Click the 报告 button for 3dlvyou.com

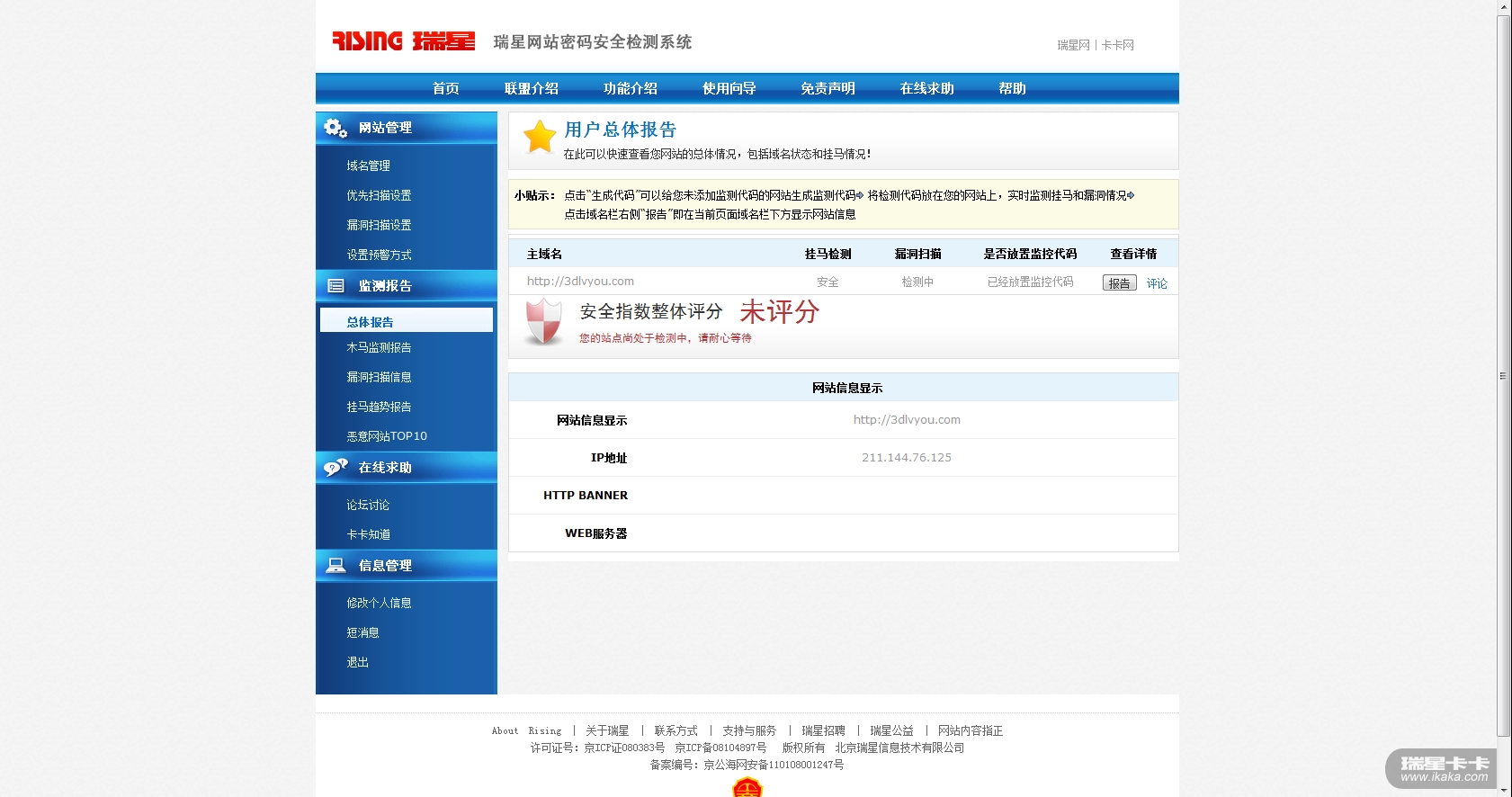coord(1120,282)
